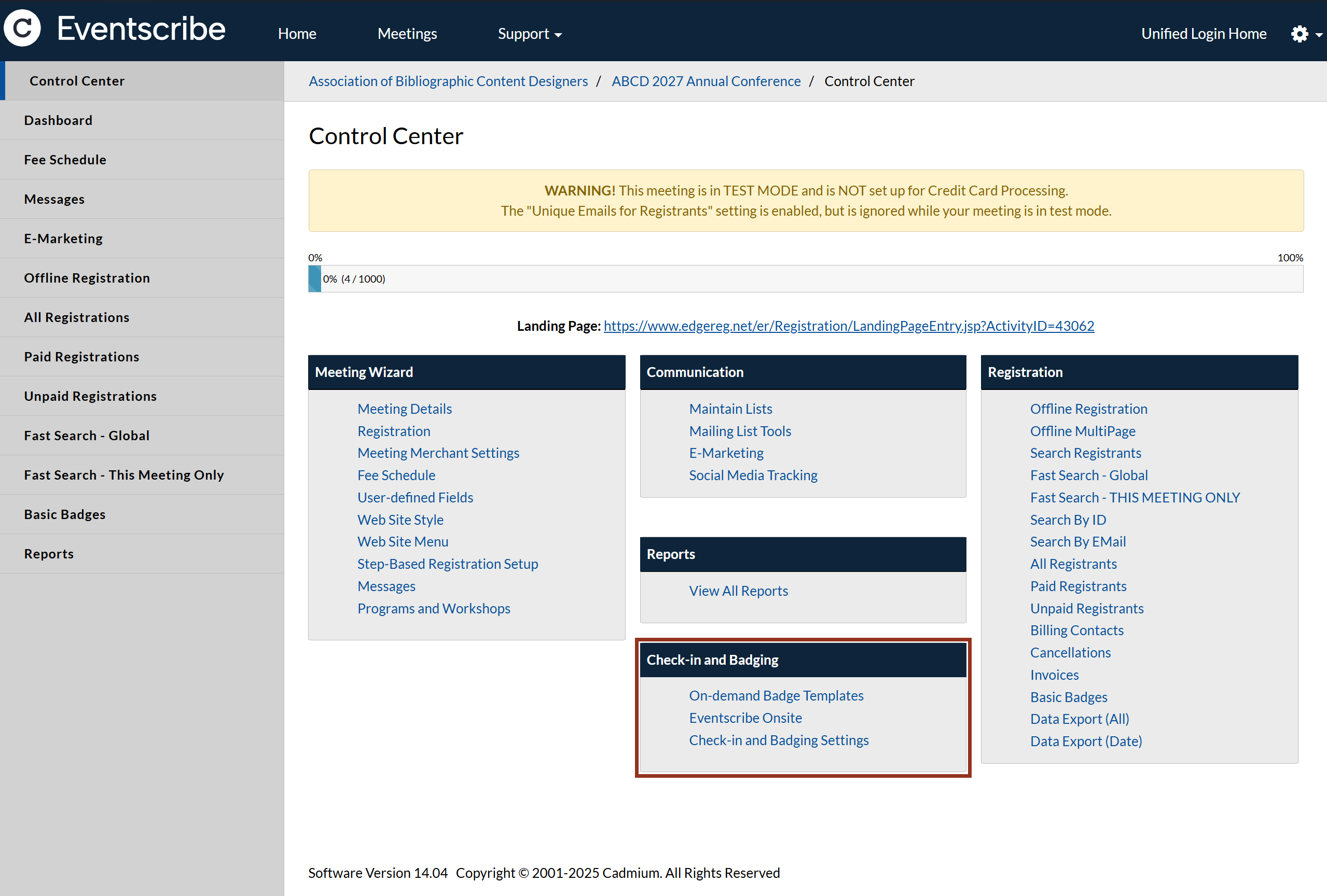The image size is (1327, 896).
Task: Click ABCD 2027 Annual Conference breadcrumb
Action: coord(706,81)
